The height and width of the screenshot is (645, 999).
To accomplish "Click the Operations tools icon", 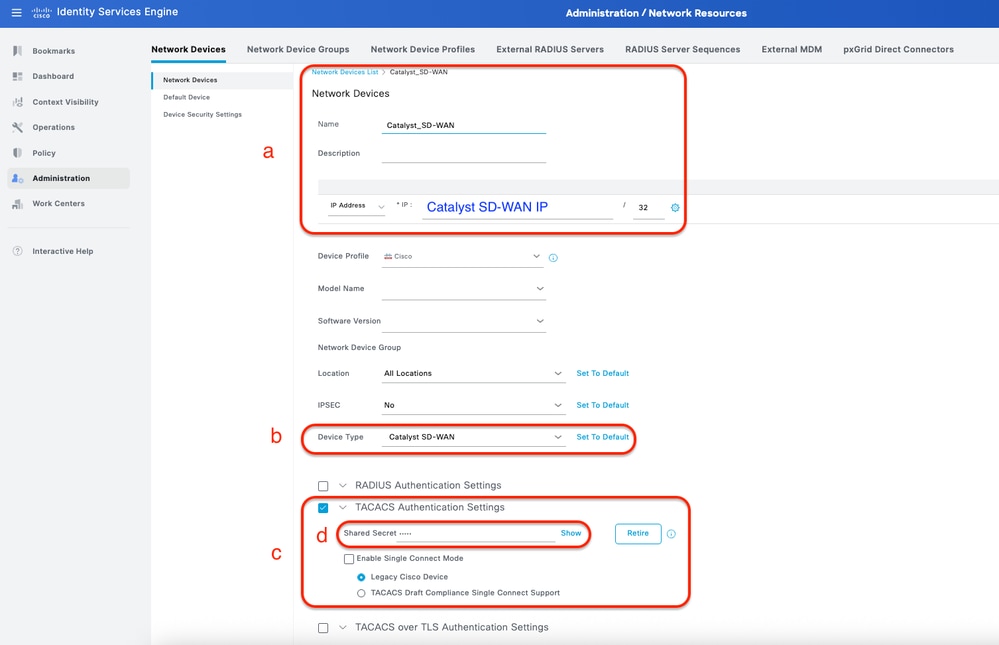I will coord(17,127).
